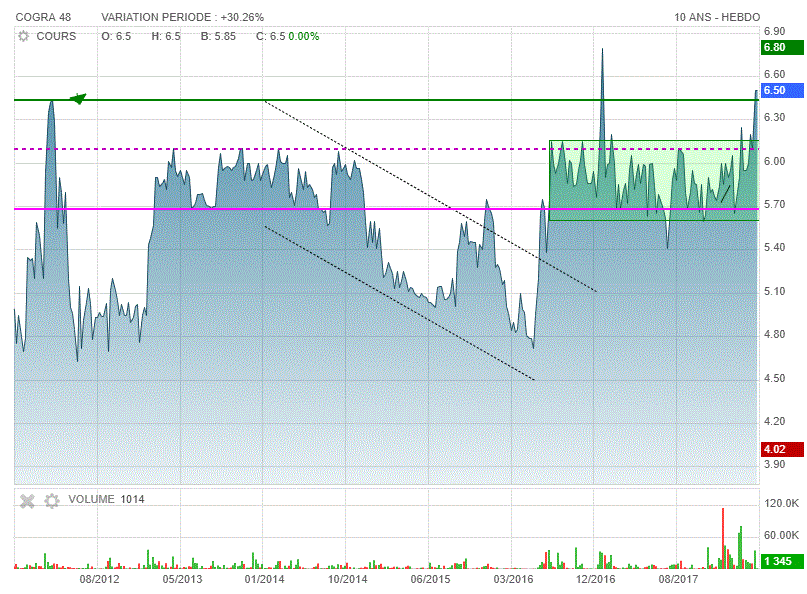Click the 5.40 price axis label
807x594 pixels.
(x=775, y=248)
